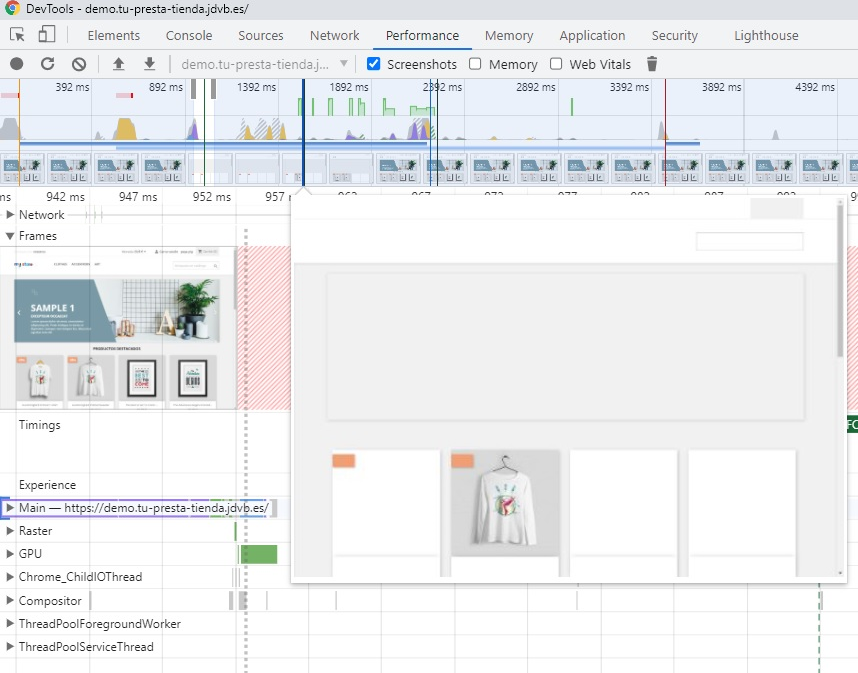This screenshot has height=673, width=858.
Task: Open the Memory tab
Action: pos(509,36)
